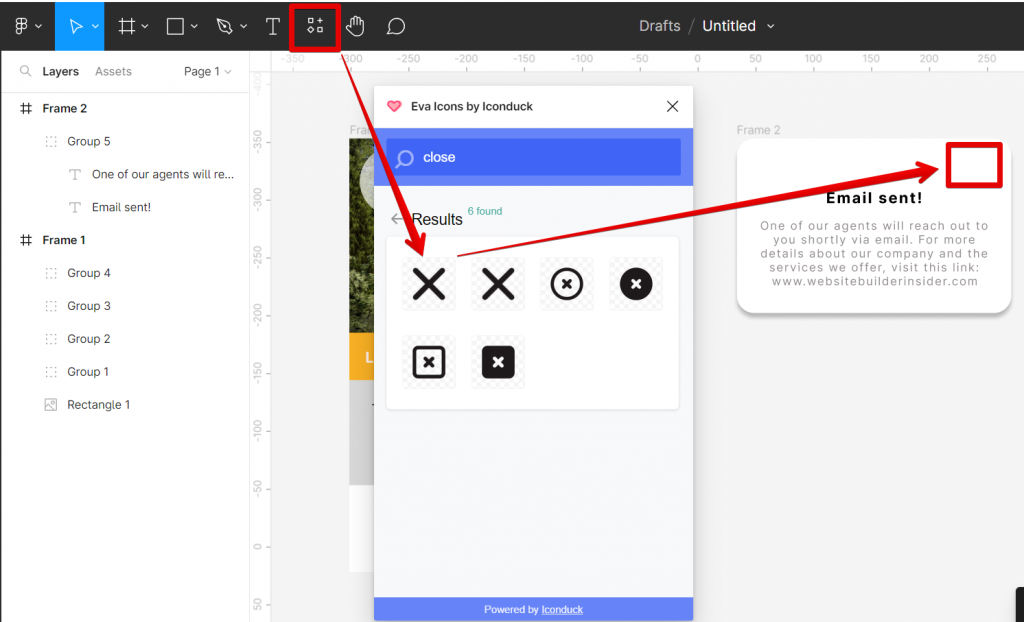Viewport: 1024px width, 622px height.
Task: Open the Resources/plugins panel
Action: coord(315,26)
